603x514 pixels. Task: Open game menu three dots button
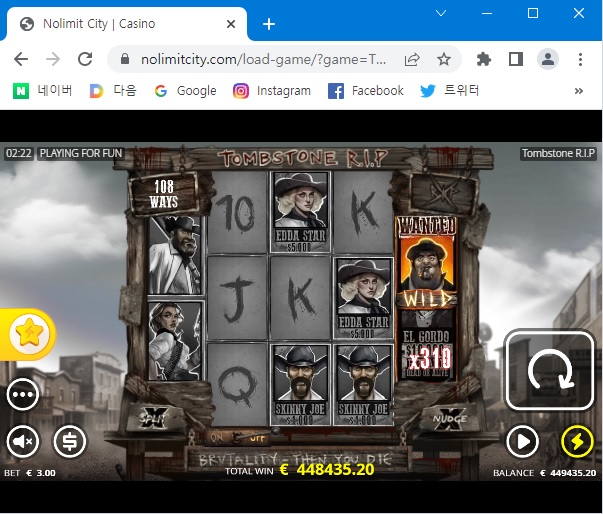(23, 394)
